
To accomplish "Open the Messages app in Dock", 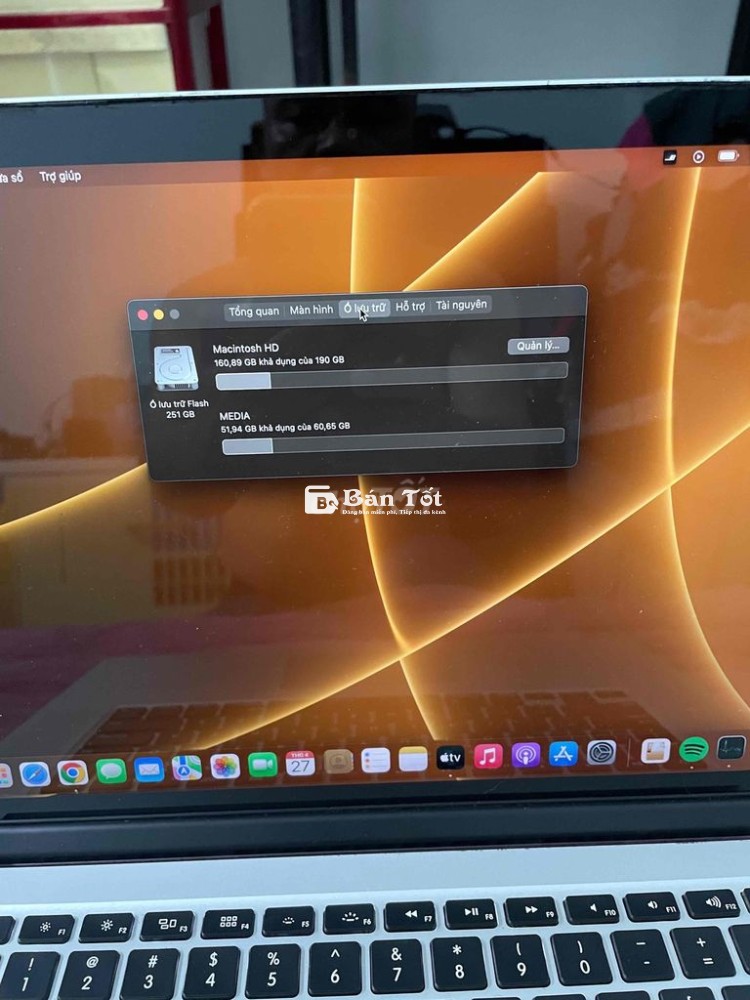I will coord(111,770).
